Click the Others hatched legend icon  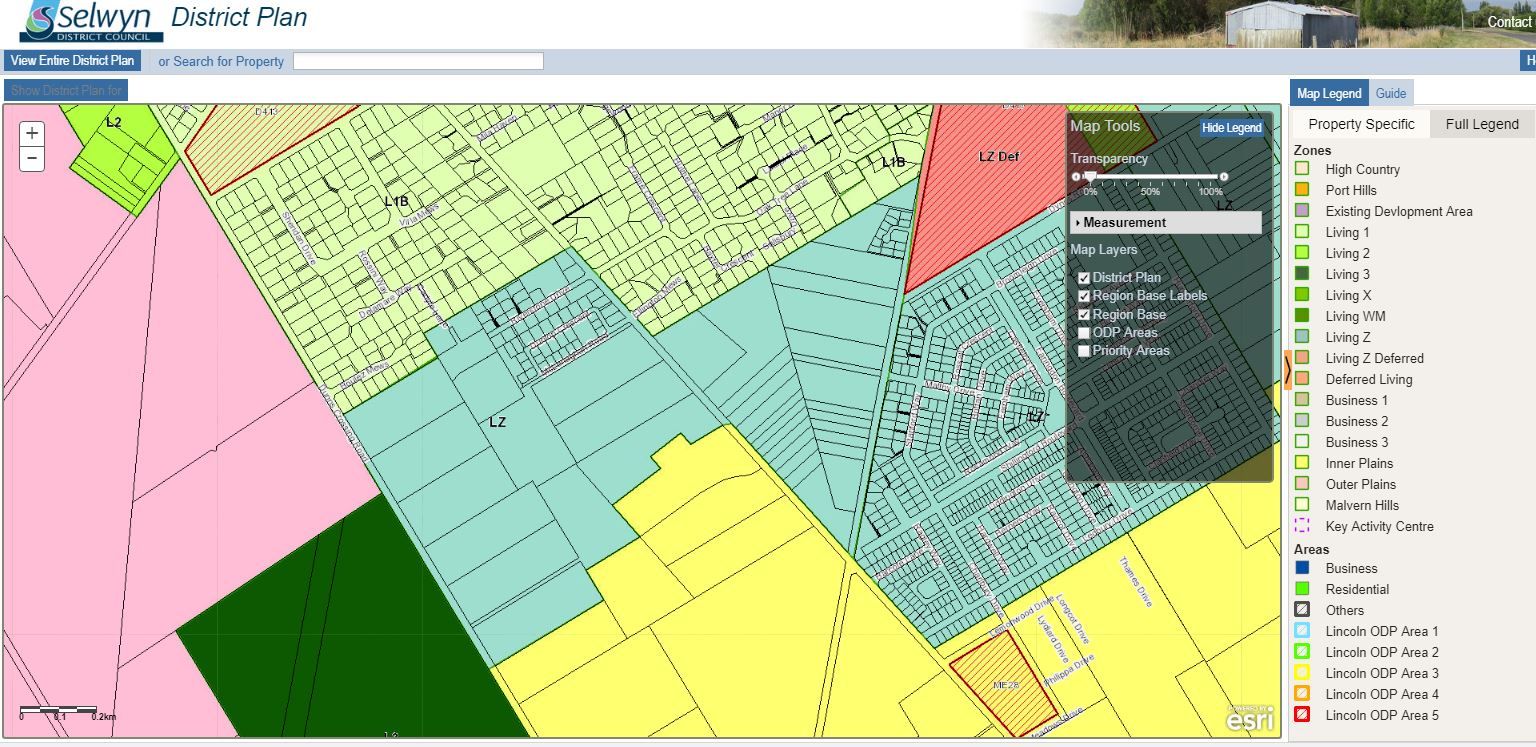tap(1302, 610)
